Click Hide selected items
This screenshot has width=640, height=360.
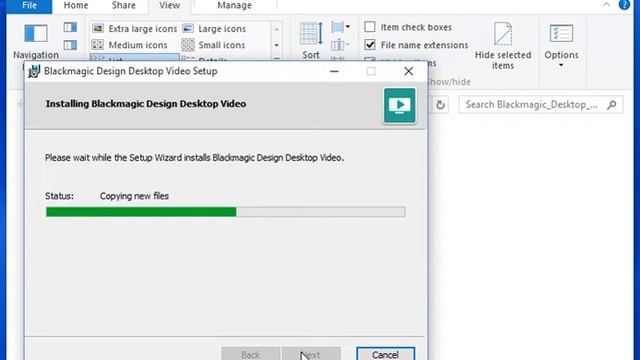[x=503, y=46]
